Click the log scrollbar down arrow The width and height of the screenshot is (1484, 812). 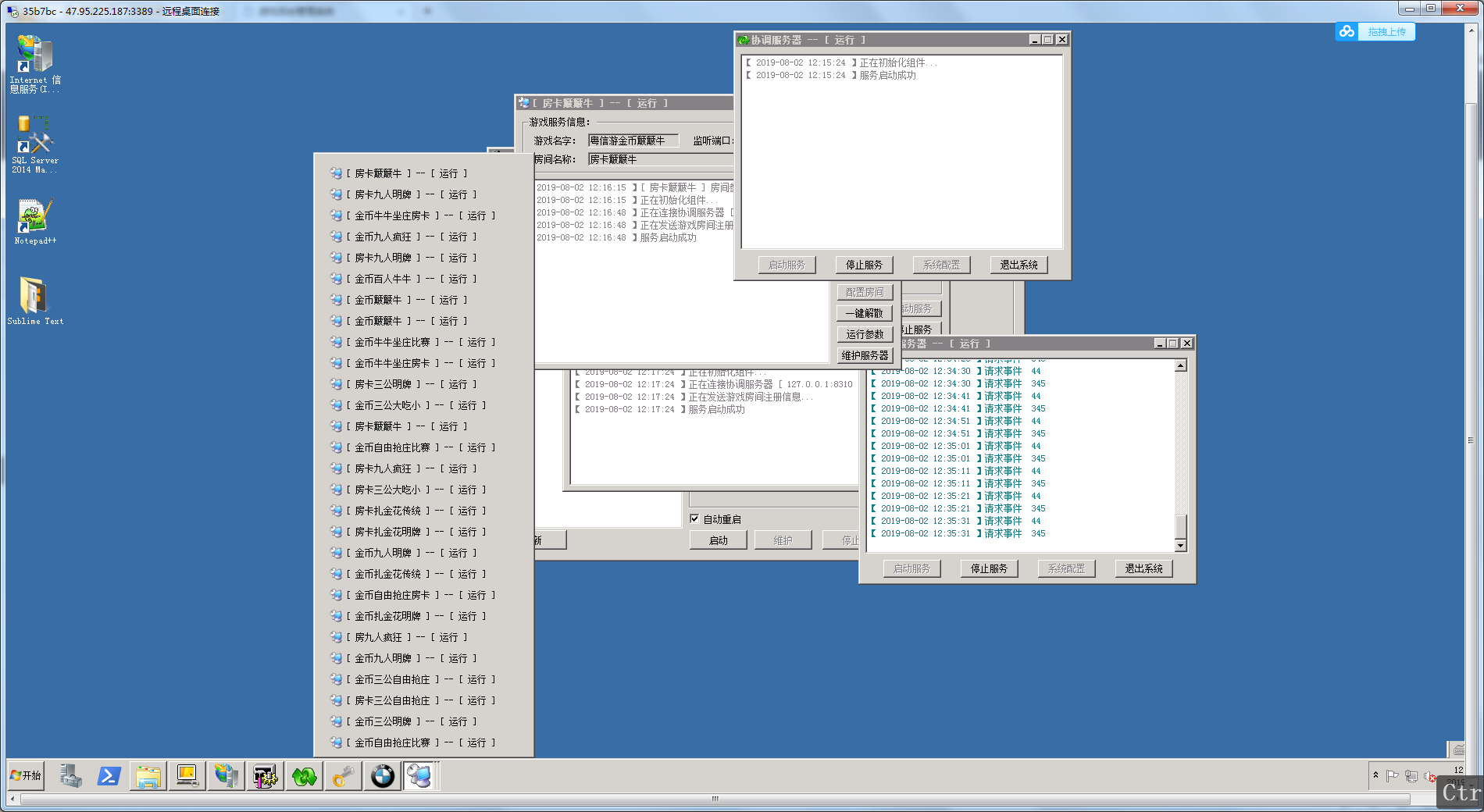[x=1180, y=546]
